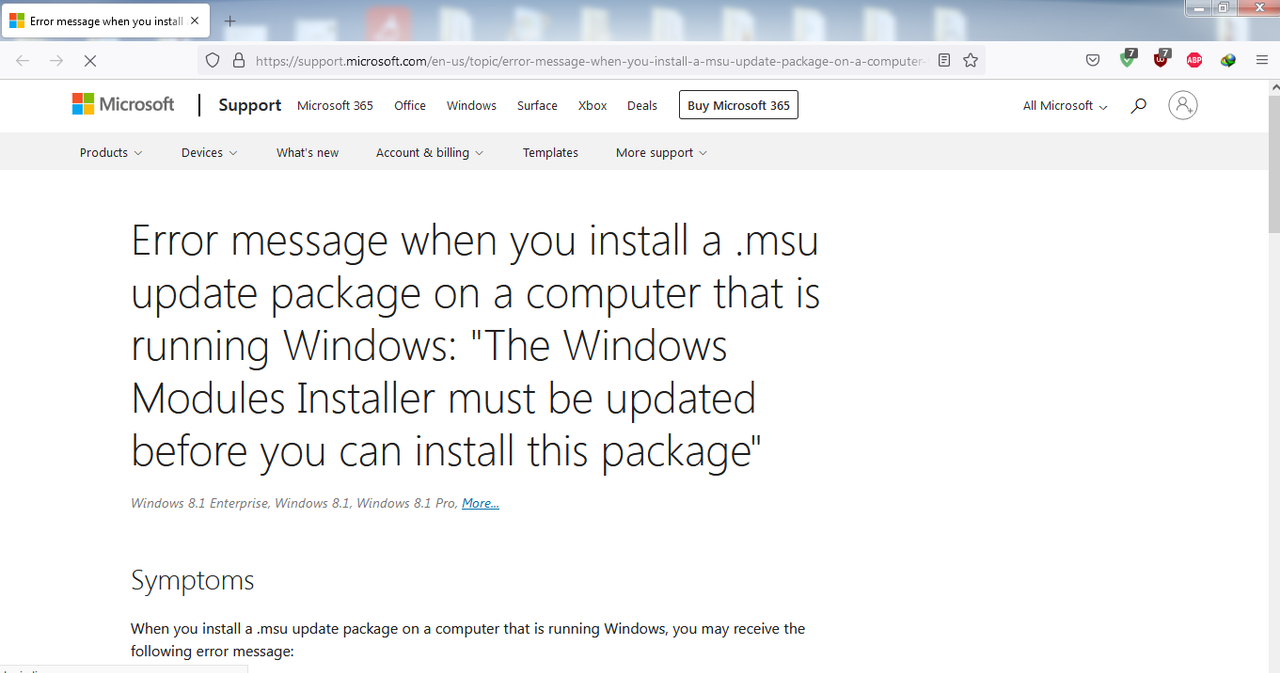Open the Templates menu item

550,152
